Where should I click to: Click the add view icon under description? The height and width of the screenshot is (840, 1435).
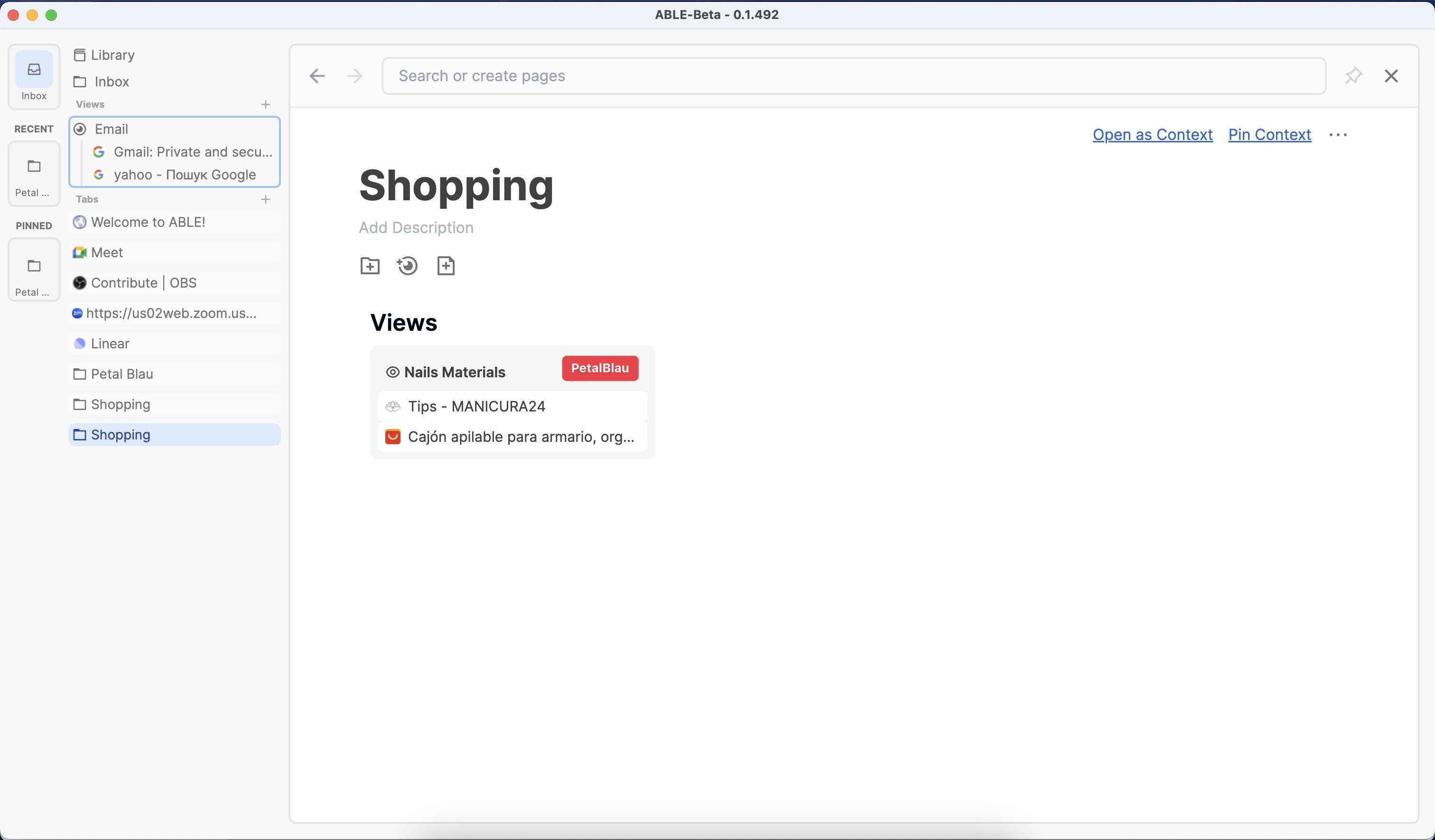[x=407, y=266]
